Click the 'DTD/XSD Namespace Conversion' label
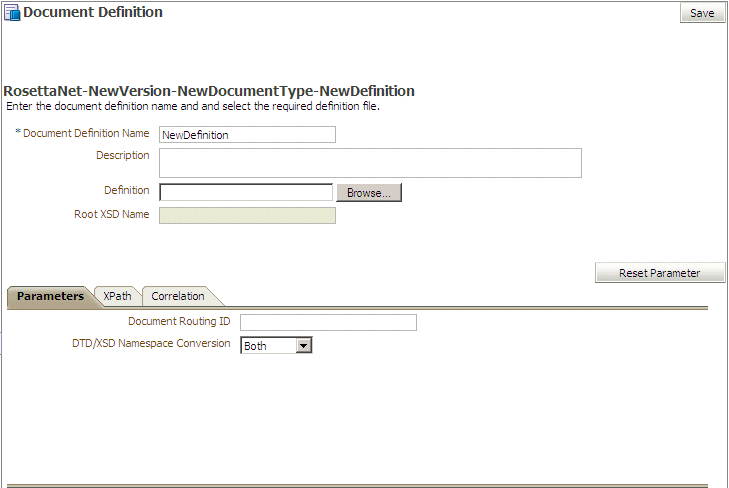 click(x=151, y=343)
